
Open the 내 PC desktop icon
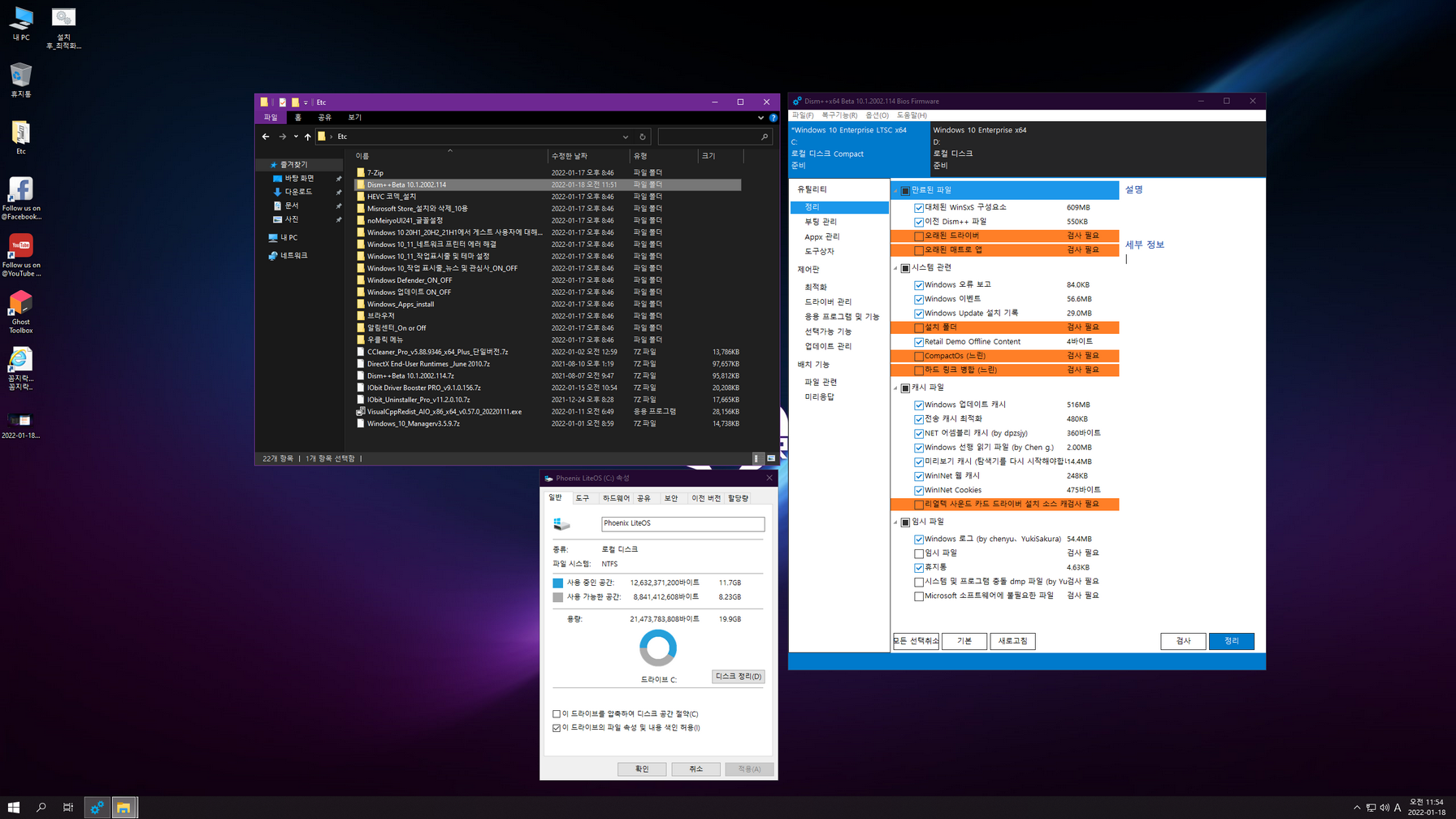tap(21, 24)
